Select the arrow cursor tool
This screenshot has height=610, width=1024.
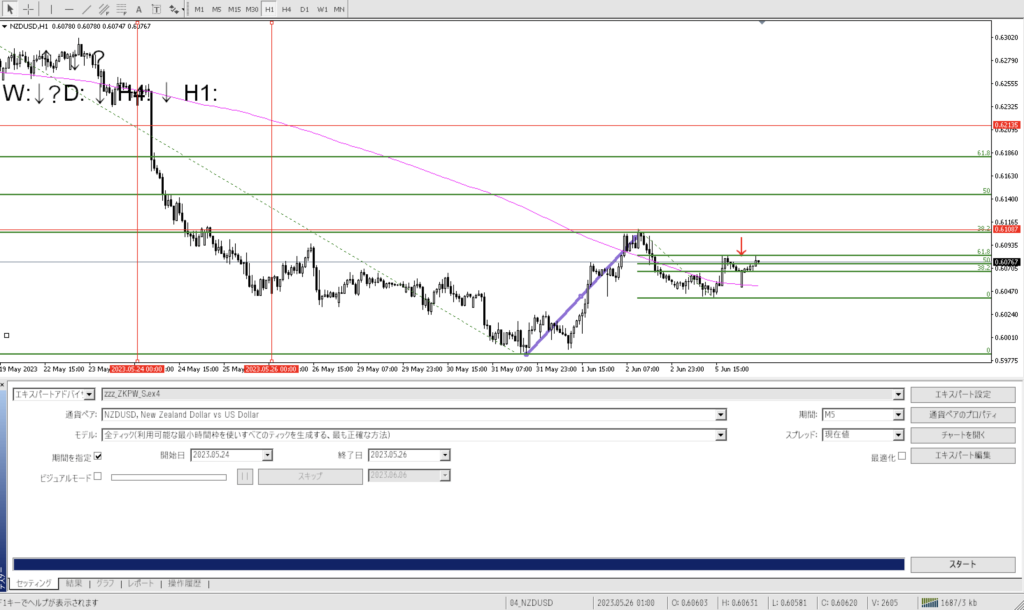pyautogui.click(x=9, y=9)
